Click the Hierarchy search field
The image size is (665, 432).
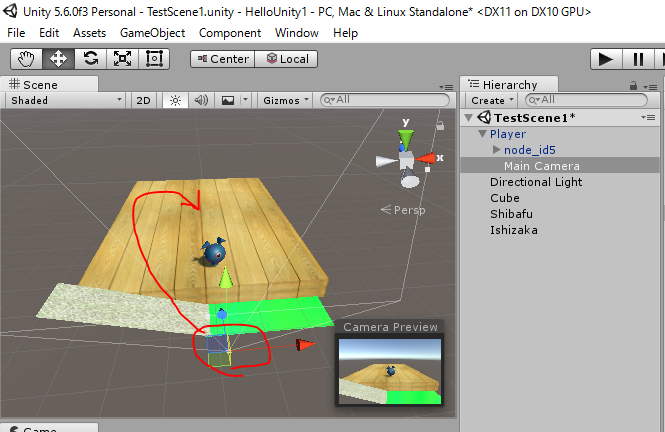pos(587,100)
